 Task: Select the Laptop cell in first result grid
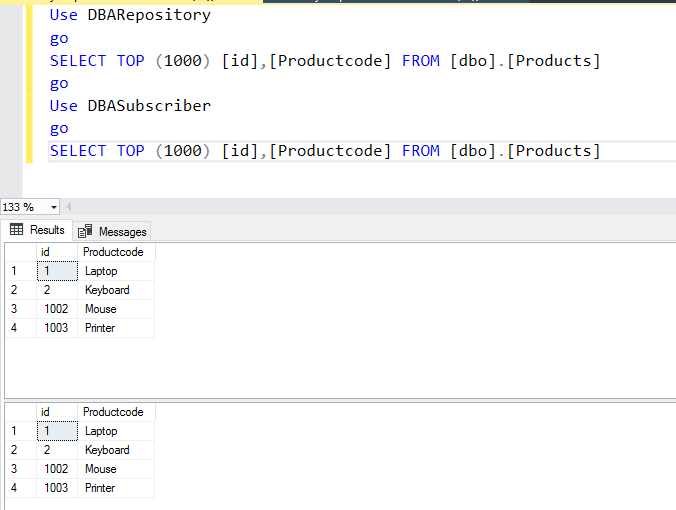[x=115, y=271]
